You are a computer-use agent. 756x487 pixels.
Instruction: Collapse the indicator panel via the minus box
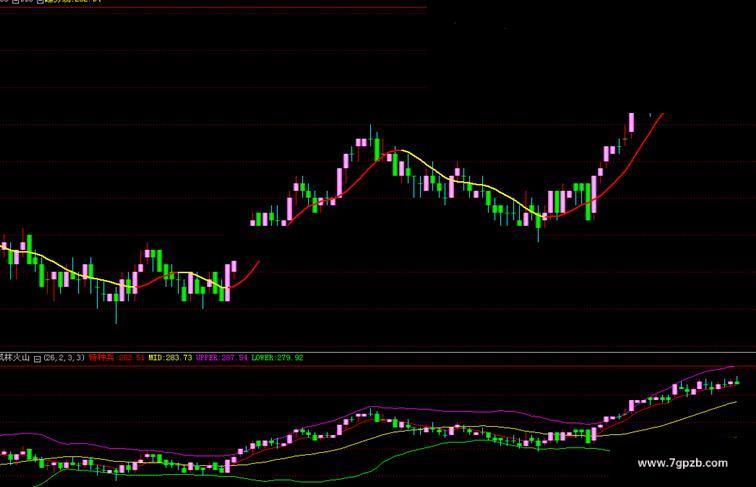(x=37, y=358)
